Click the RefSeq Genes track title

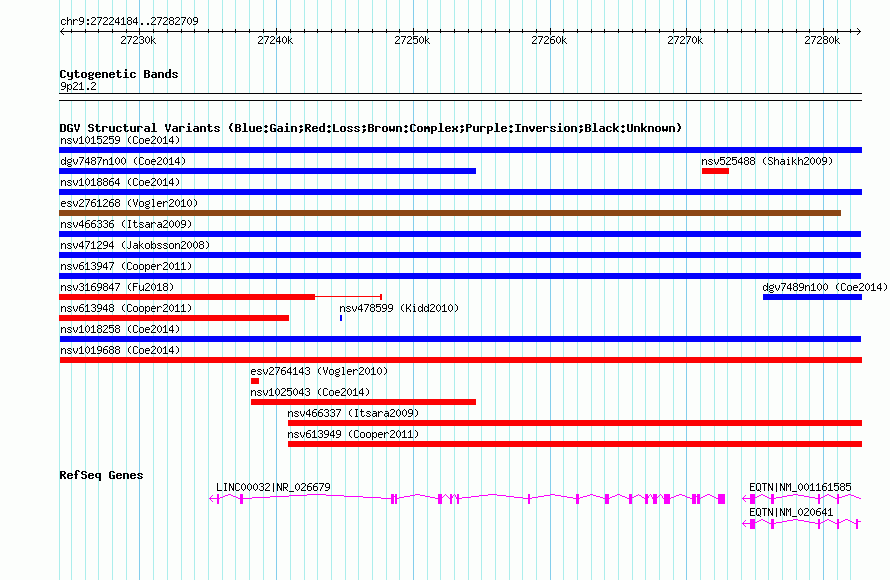point(101,475)
